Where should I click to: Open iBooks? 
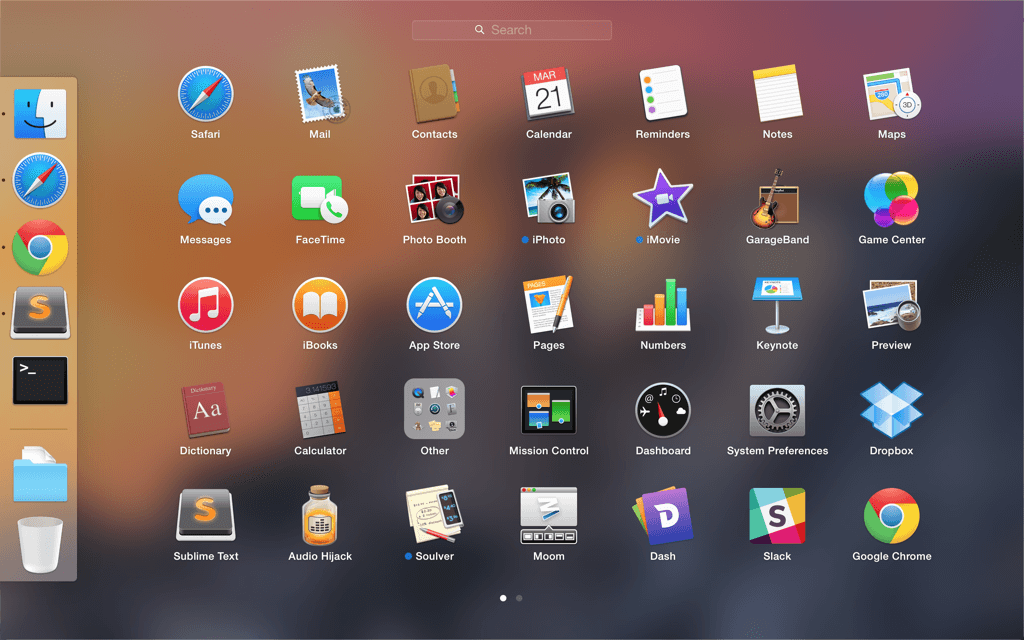pos(320,305)
